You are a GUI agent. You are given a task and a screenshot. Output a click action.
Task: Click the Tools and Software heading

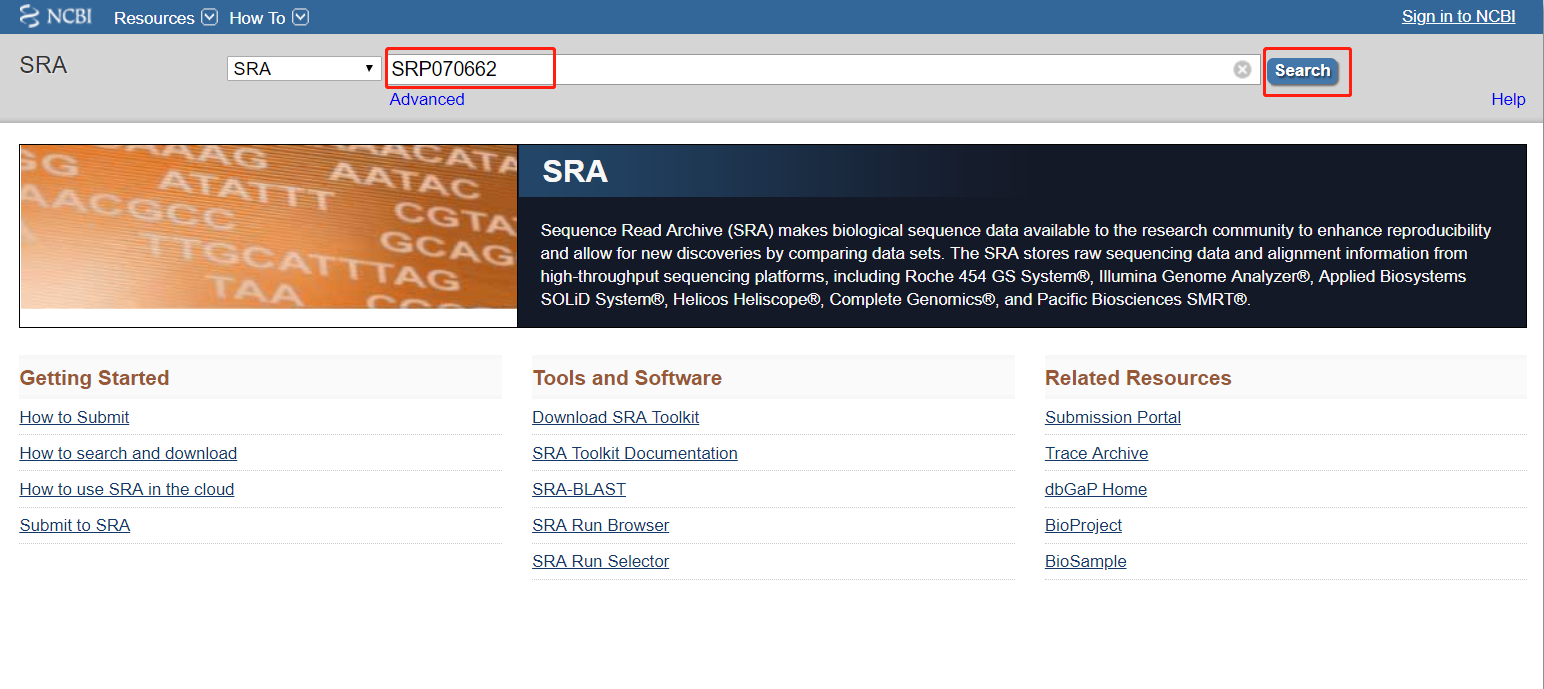(627, 378)
